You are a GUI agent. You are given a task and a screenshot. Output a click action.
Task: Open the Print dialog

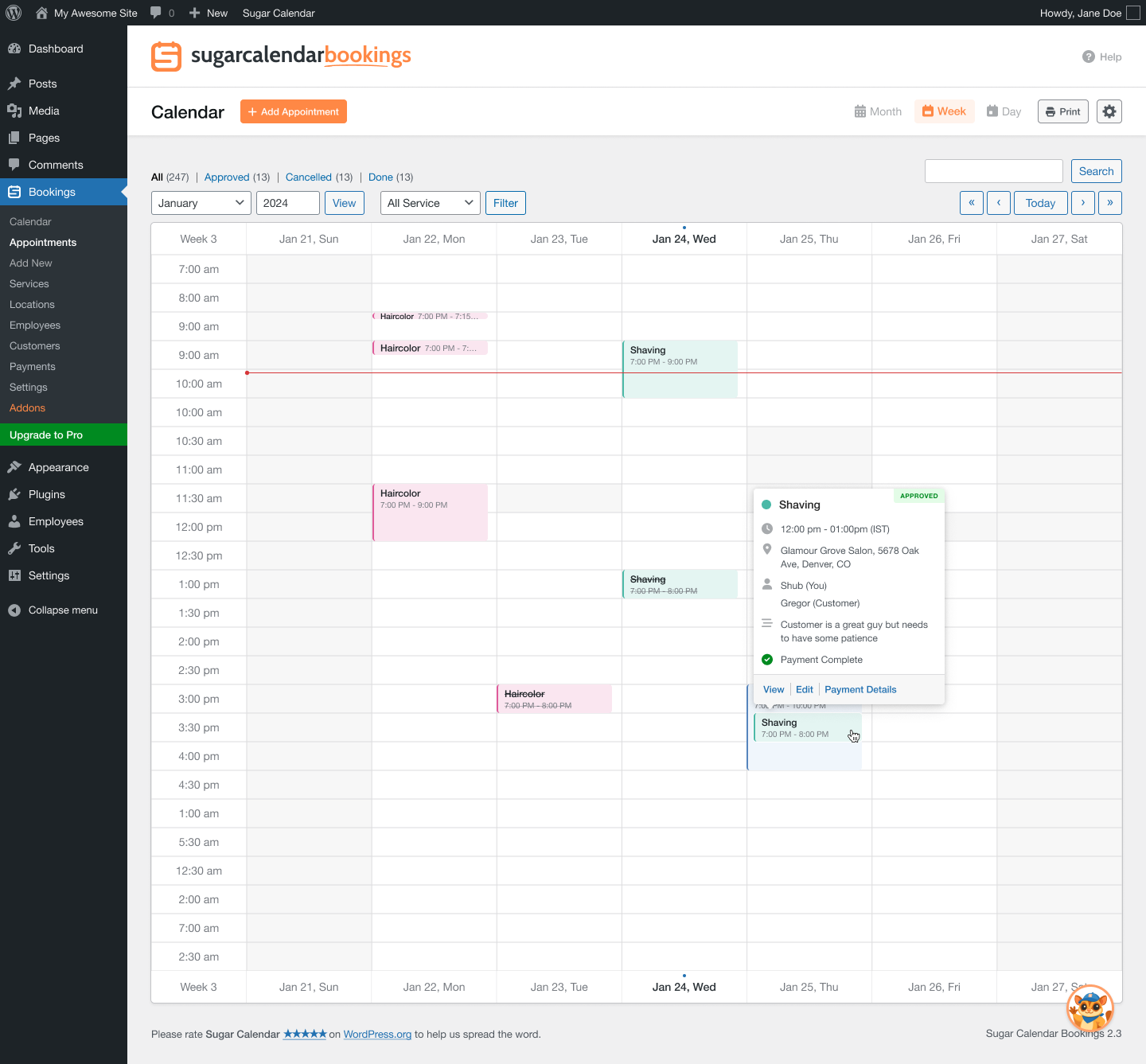[x=1062, y=111]
